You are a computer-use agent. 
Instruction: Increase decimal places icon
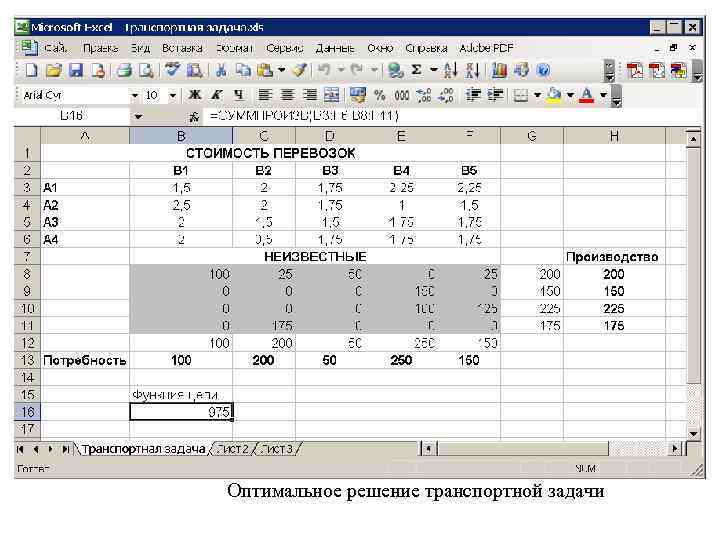pos(423,95)
